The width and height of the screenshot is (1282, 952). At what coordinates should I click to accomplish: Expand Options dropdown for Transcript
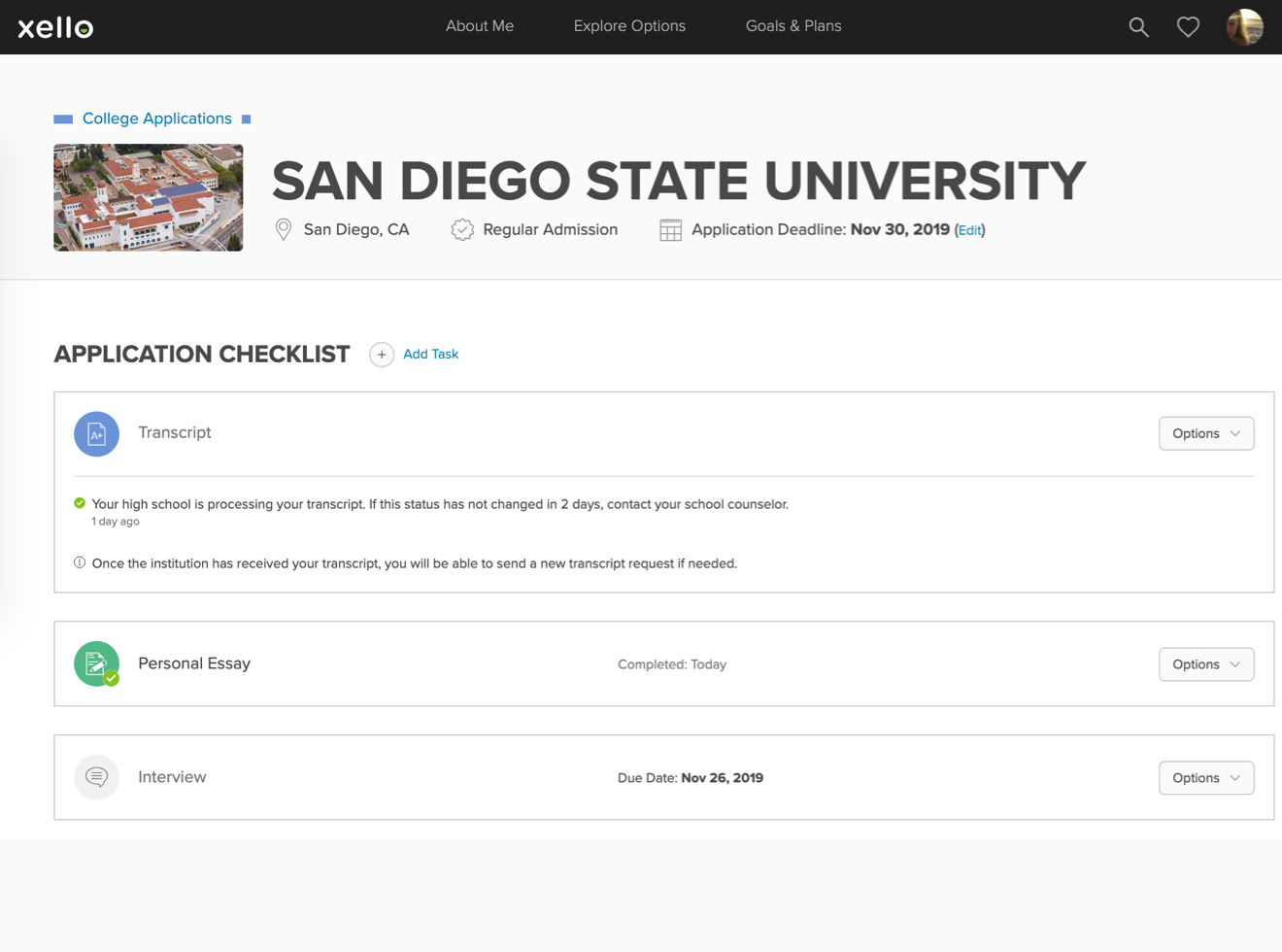click(1205, 434)
